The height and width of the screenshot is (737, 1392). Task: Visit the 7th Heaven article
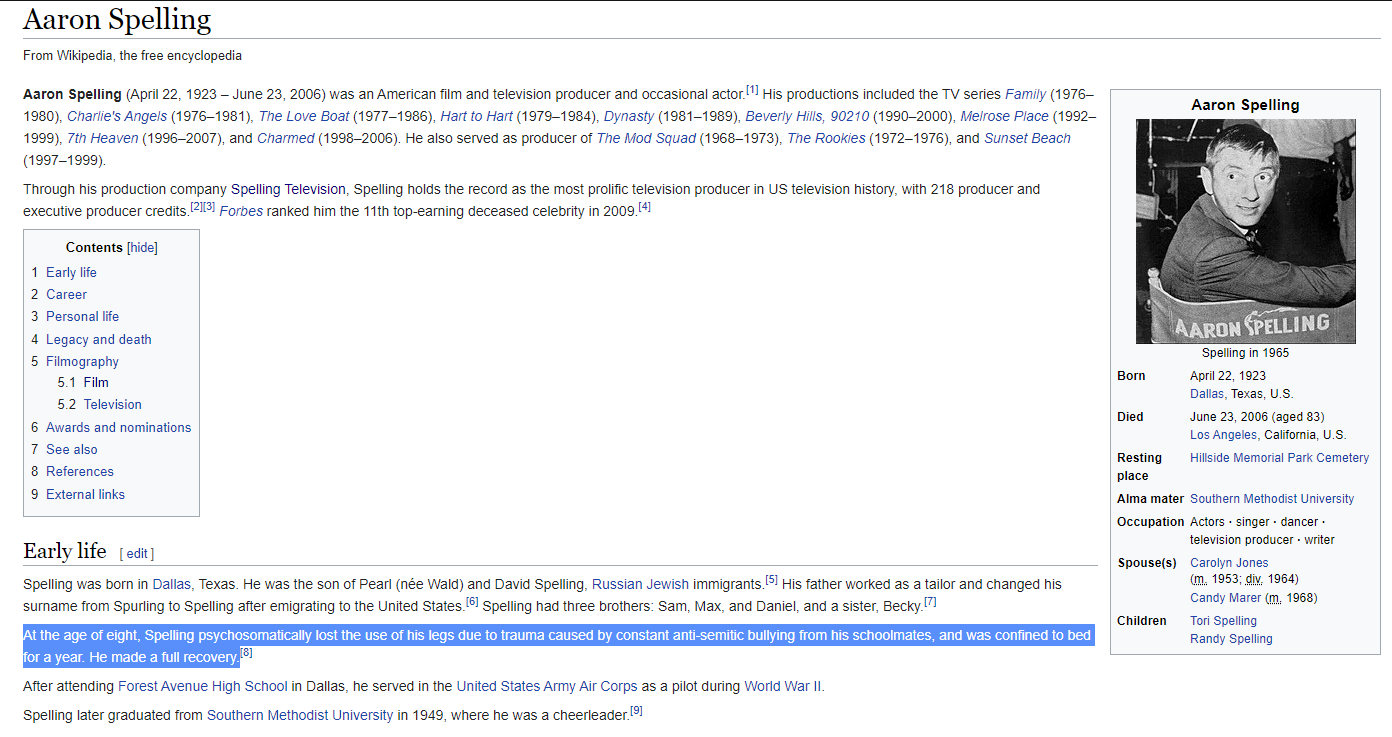tap(102, 138)
